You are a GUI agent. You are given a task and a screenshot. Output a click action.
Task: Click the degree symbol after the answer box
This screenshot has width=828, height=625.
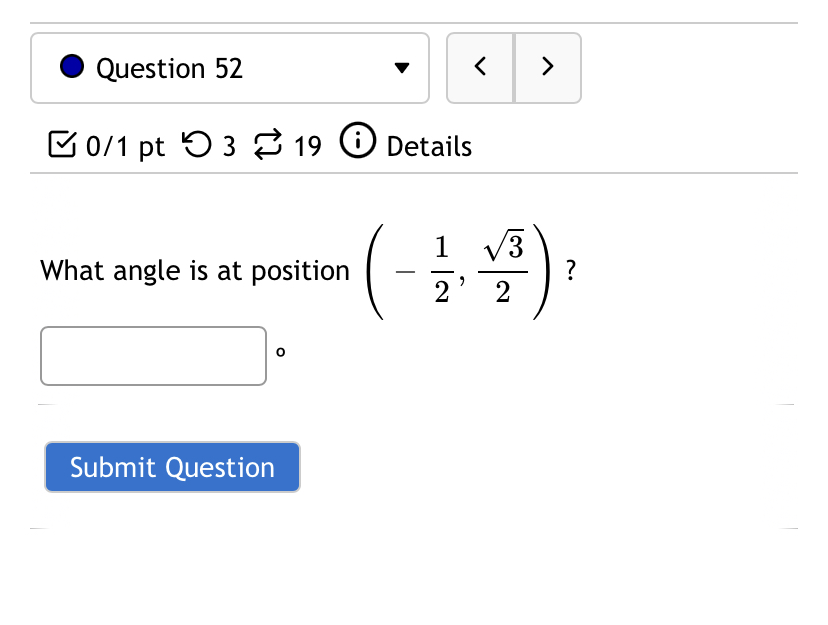[x=281, y=350]
